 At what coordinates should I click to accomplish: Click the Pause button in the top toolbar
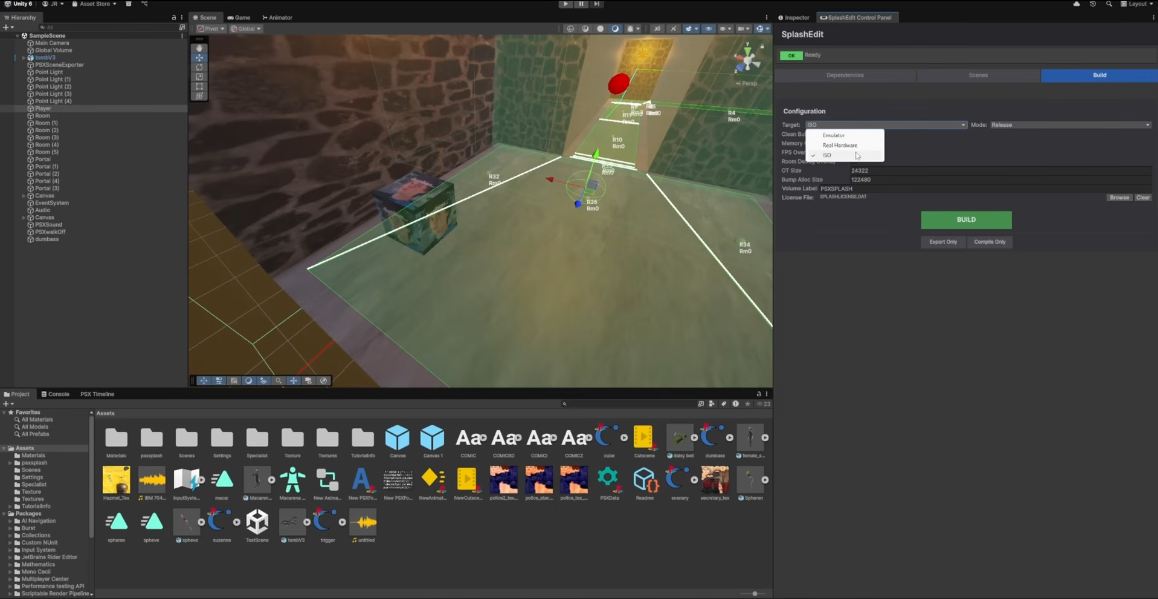(580, 4)
